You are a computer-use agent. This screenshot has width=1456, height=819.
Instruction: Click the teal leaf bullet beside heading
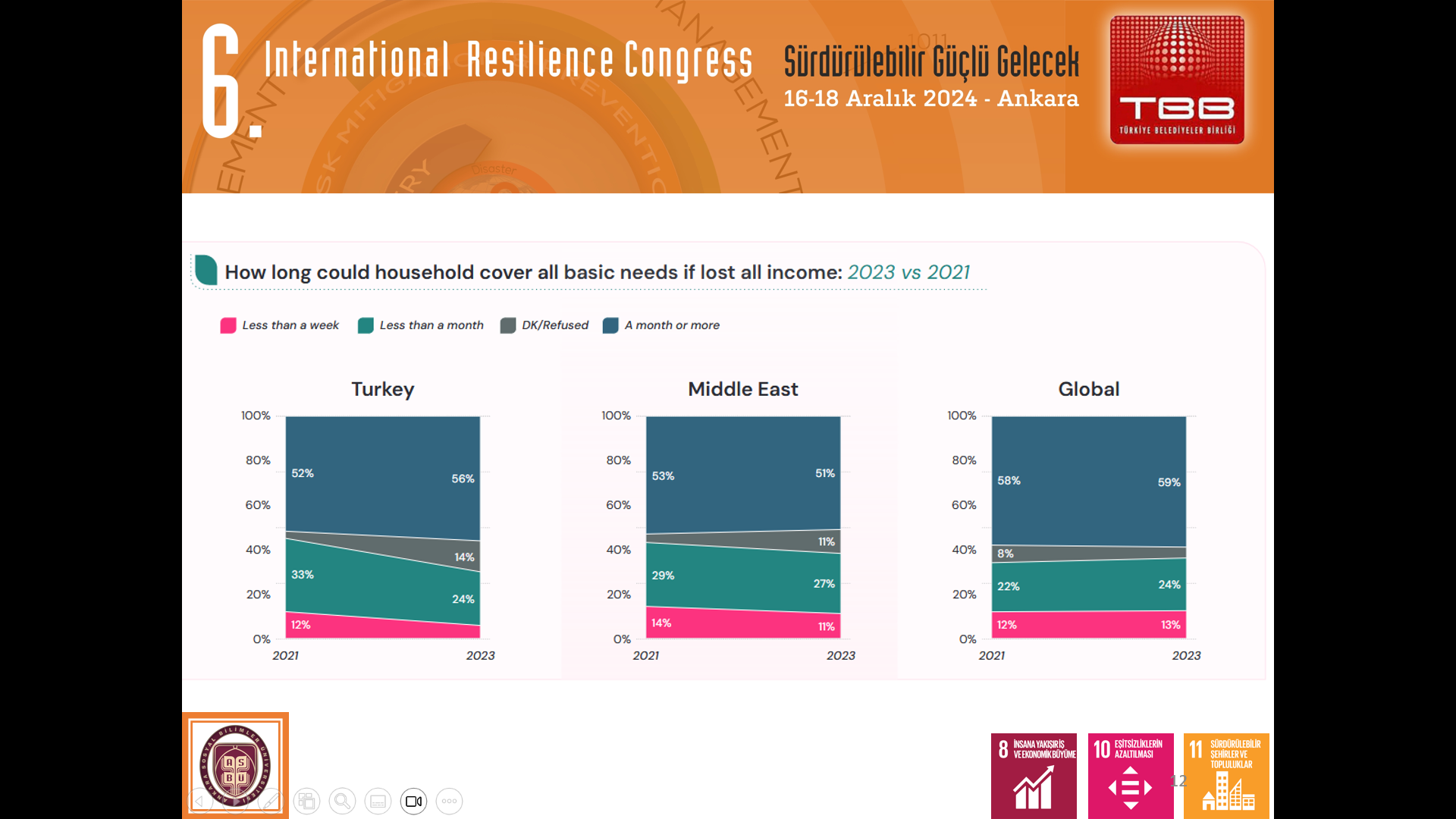coord(206,270)
